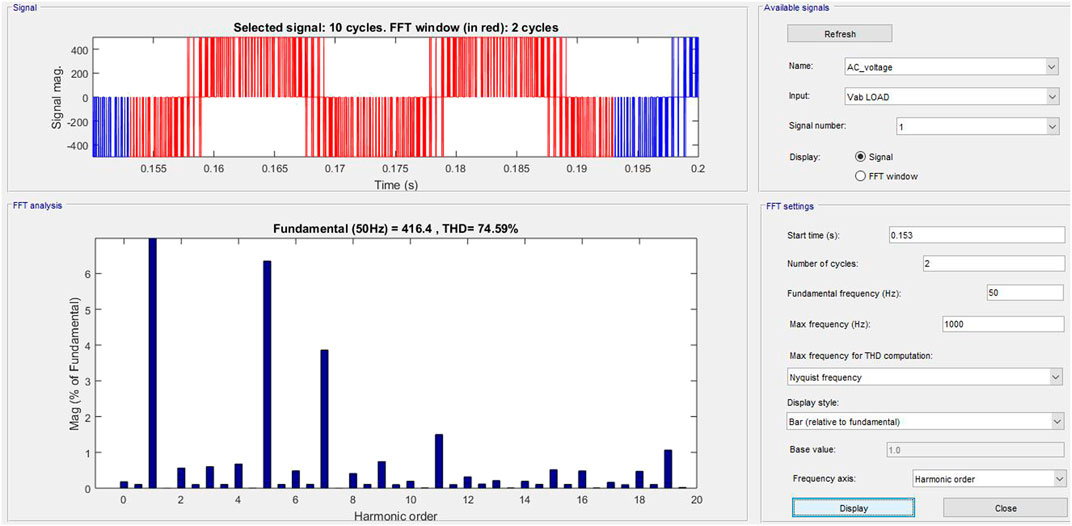Click the 7th harmonic bar
The height and width of the screenshot is (526, 1072).
point(324,419)
